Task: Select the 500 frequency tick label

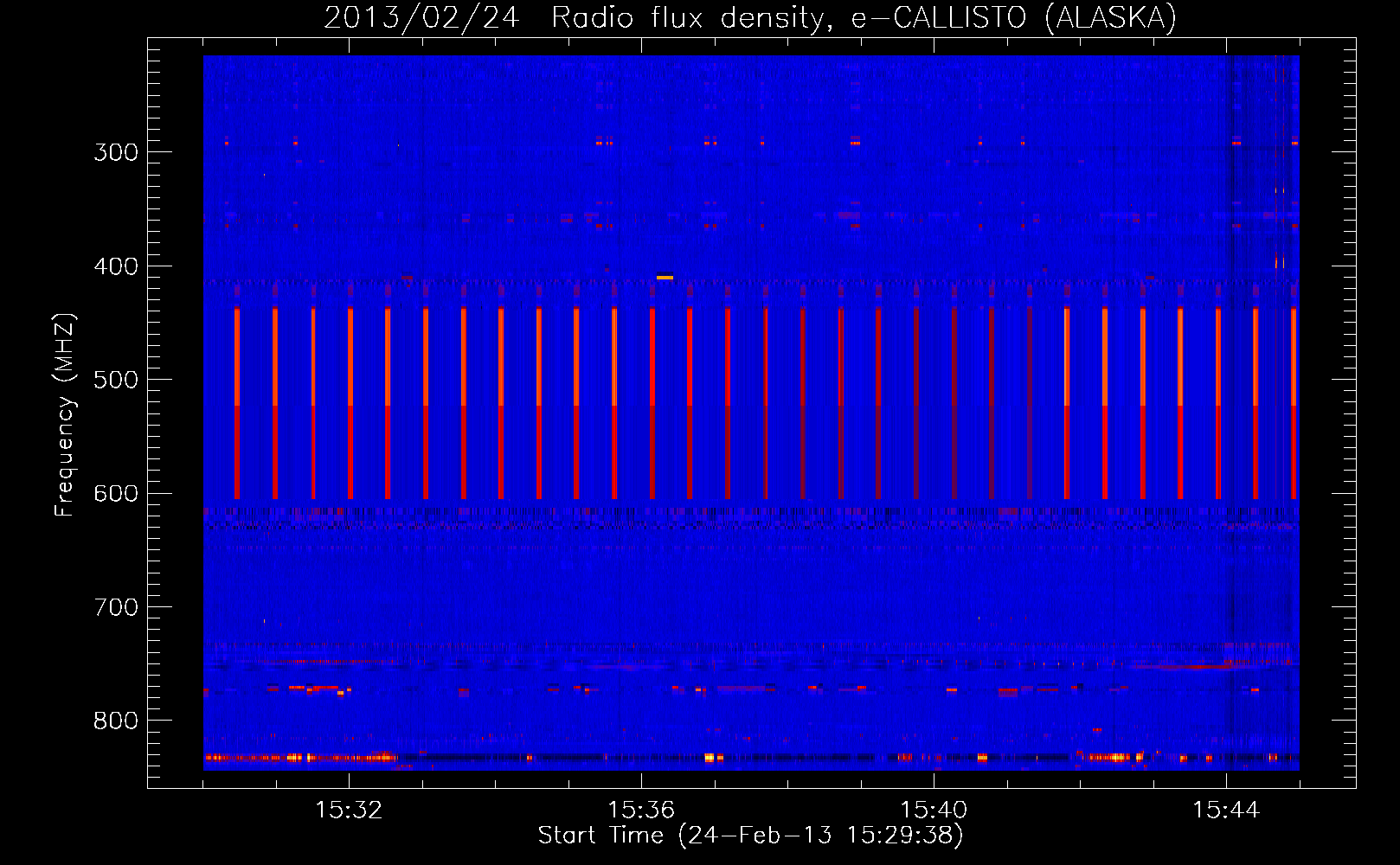Action: [x=116, y=380]
